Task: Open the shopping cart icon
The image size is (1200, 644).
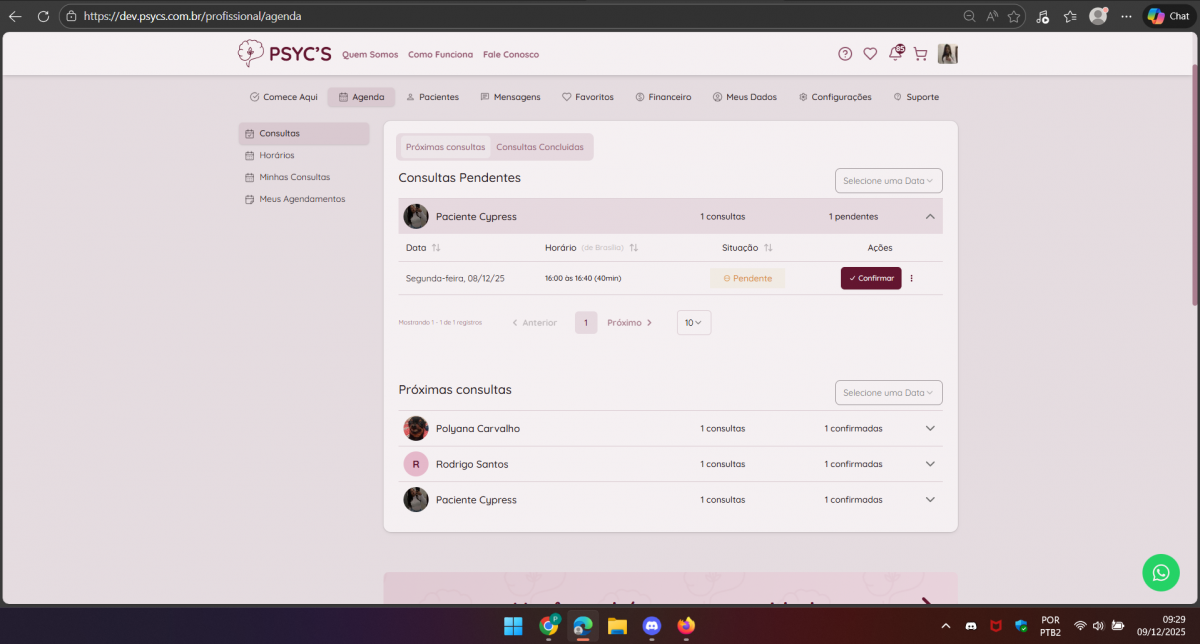Action: [x=920, y=54]
